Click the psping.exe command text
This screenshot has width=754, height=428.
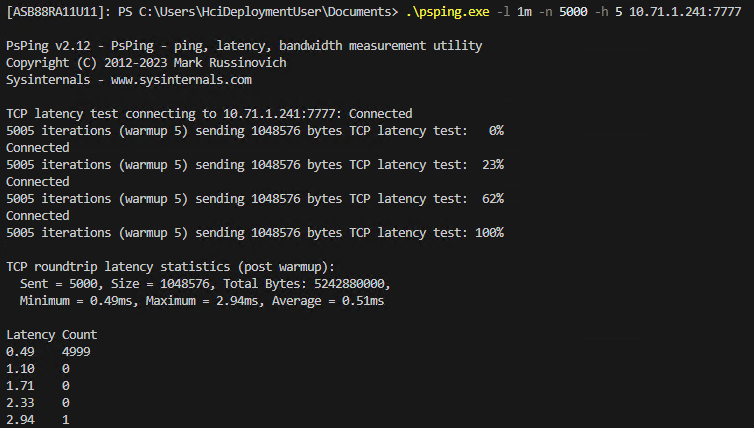tap(448, 12)
